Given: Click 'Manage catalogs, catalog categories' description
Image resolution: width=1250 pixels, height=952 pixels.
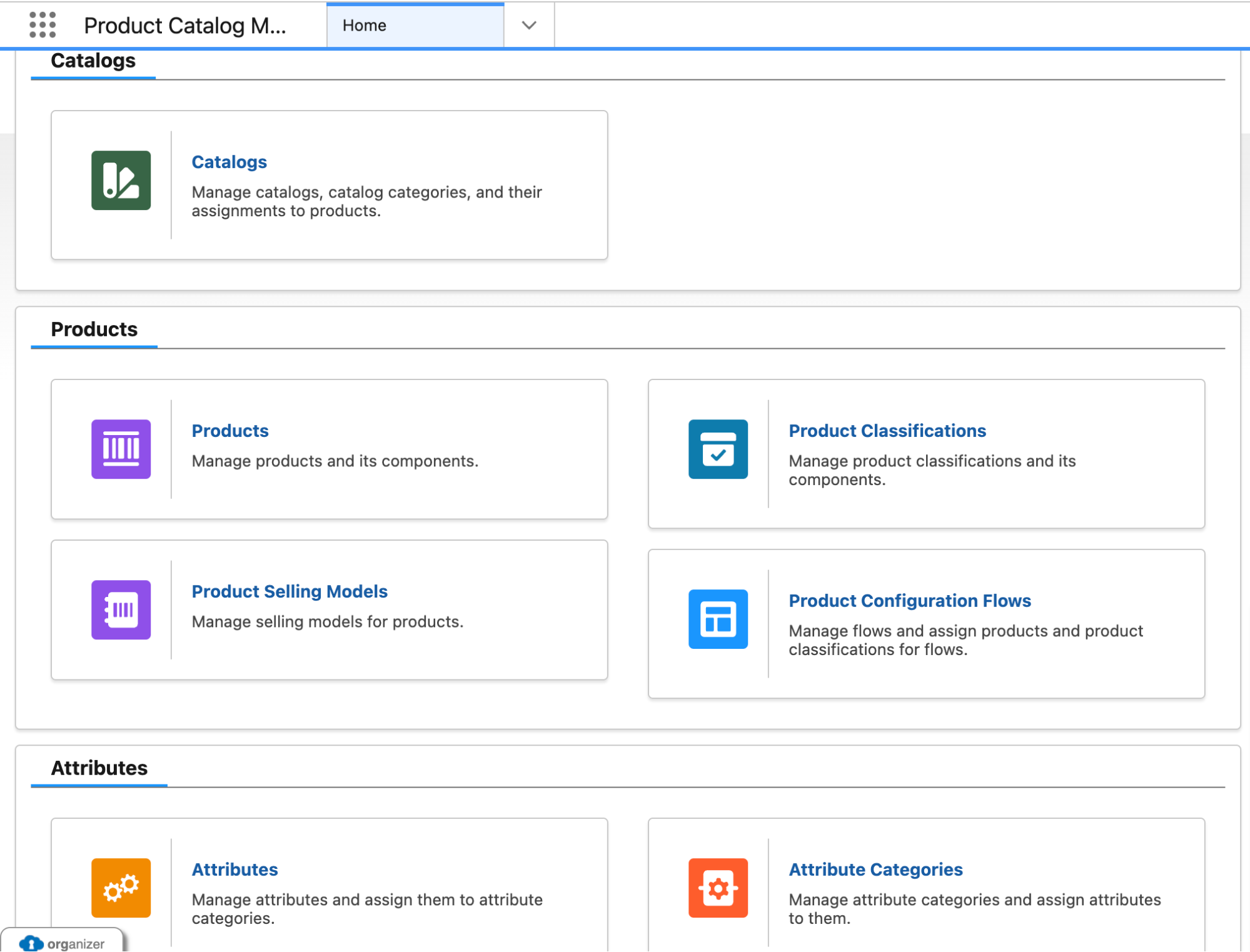Looking at the screenshot, I should click(x=366, y=201).
